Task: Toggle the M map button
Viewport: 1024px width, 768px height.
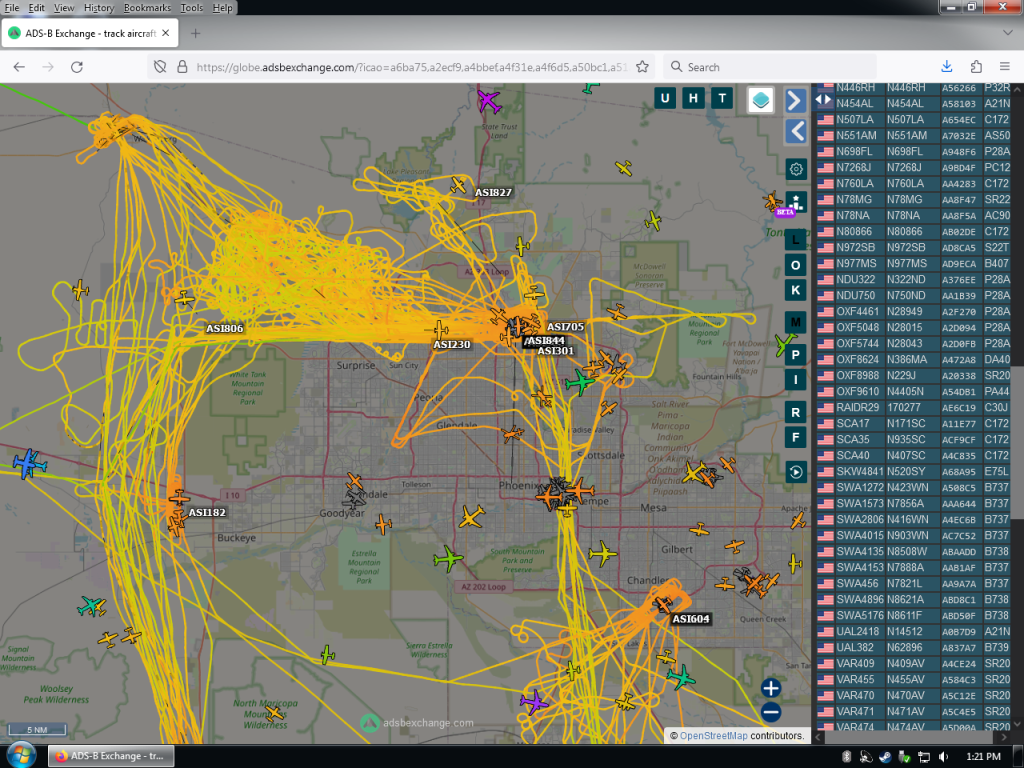Action: 795,322
